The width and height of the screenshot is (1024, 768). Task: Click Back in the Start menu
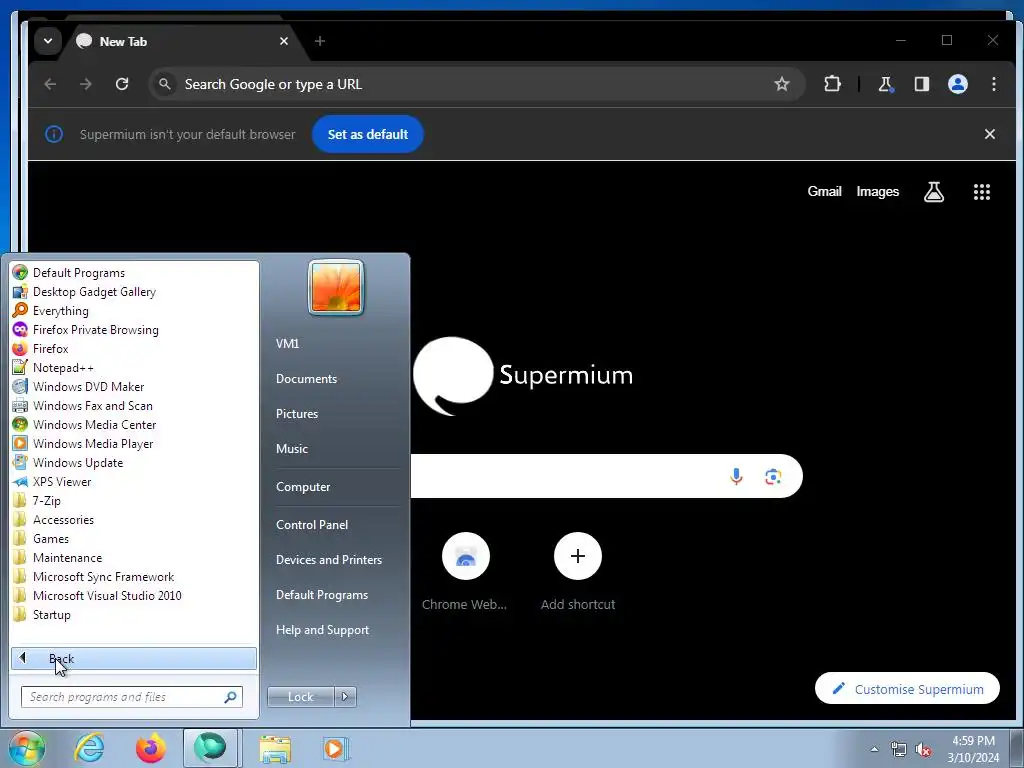tap(134, 658)
